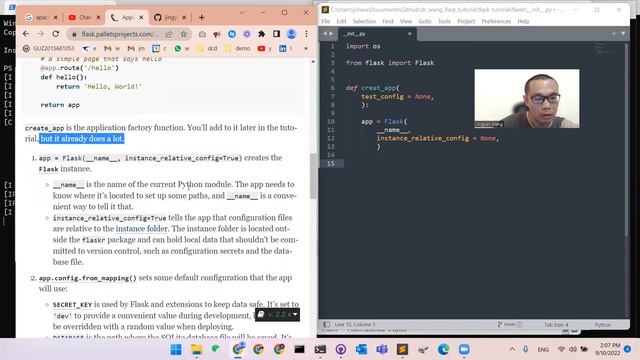The width and height of the screenshot is (640, 360).
Task: Close the Google 'apac' tab
Action: click(x=56, y=18)
